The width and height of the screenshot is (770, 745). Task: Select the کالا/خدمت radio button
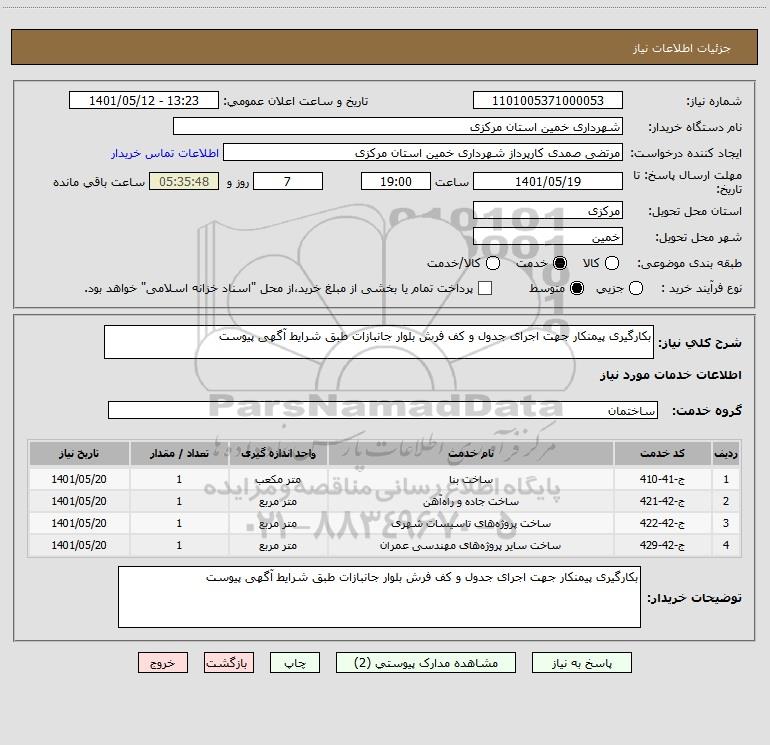493,263
